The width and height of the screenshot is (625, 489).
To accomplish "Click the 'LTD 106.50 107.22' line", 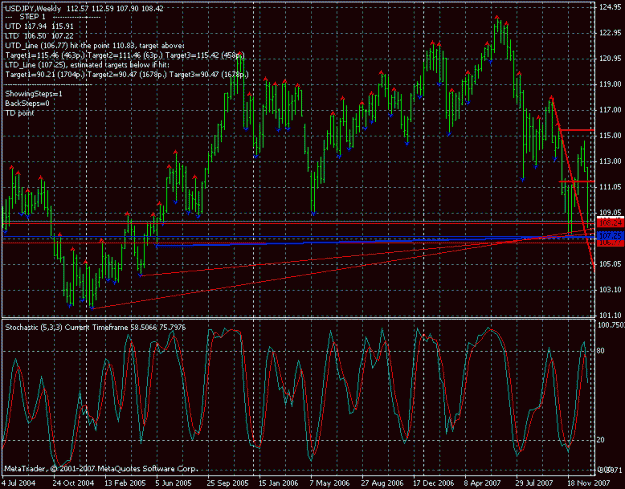I will click(x=39, y=36).
